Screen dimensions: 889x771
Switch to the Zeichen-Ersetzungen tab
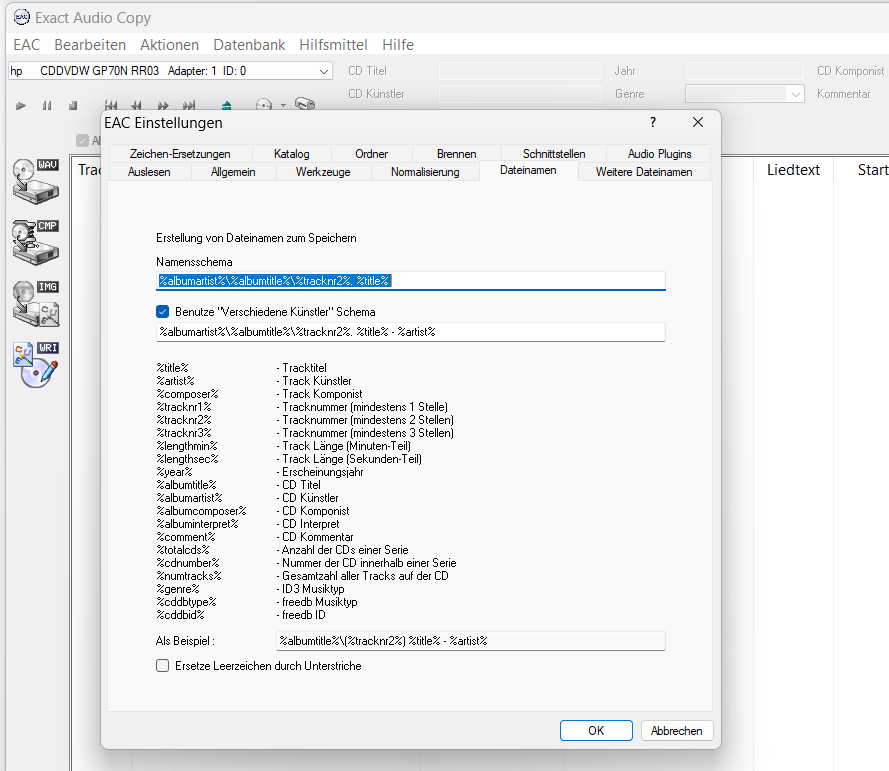[180, 154]
